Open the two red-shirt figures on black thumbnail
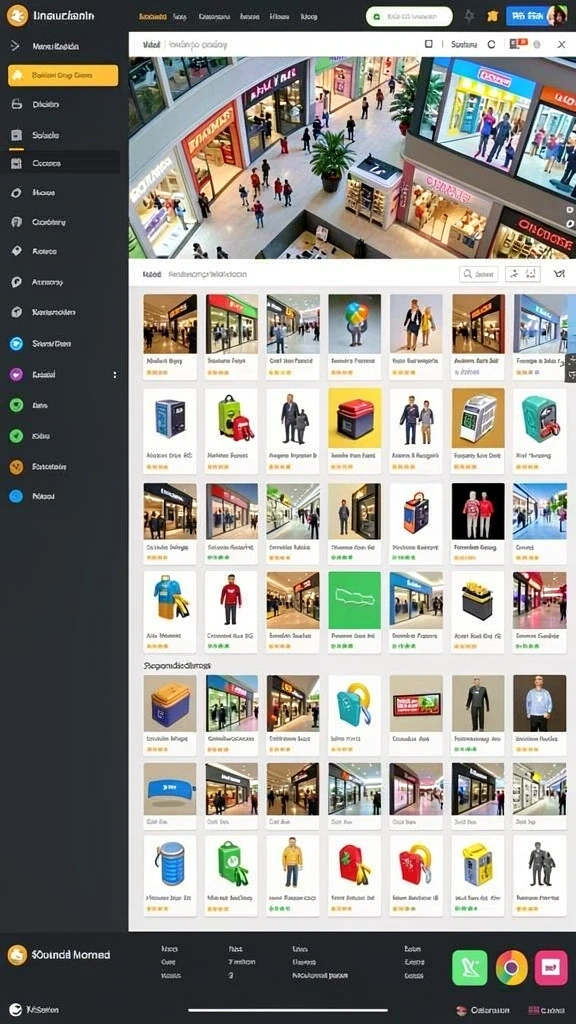This screenshot has width=576, height=1024. tap(478, 511)
